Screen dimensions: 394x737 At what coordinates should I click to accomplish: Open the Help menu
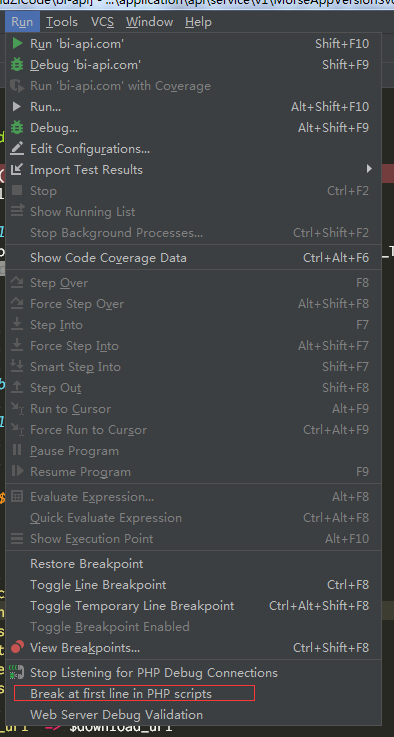click(198, 22)
